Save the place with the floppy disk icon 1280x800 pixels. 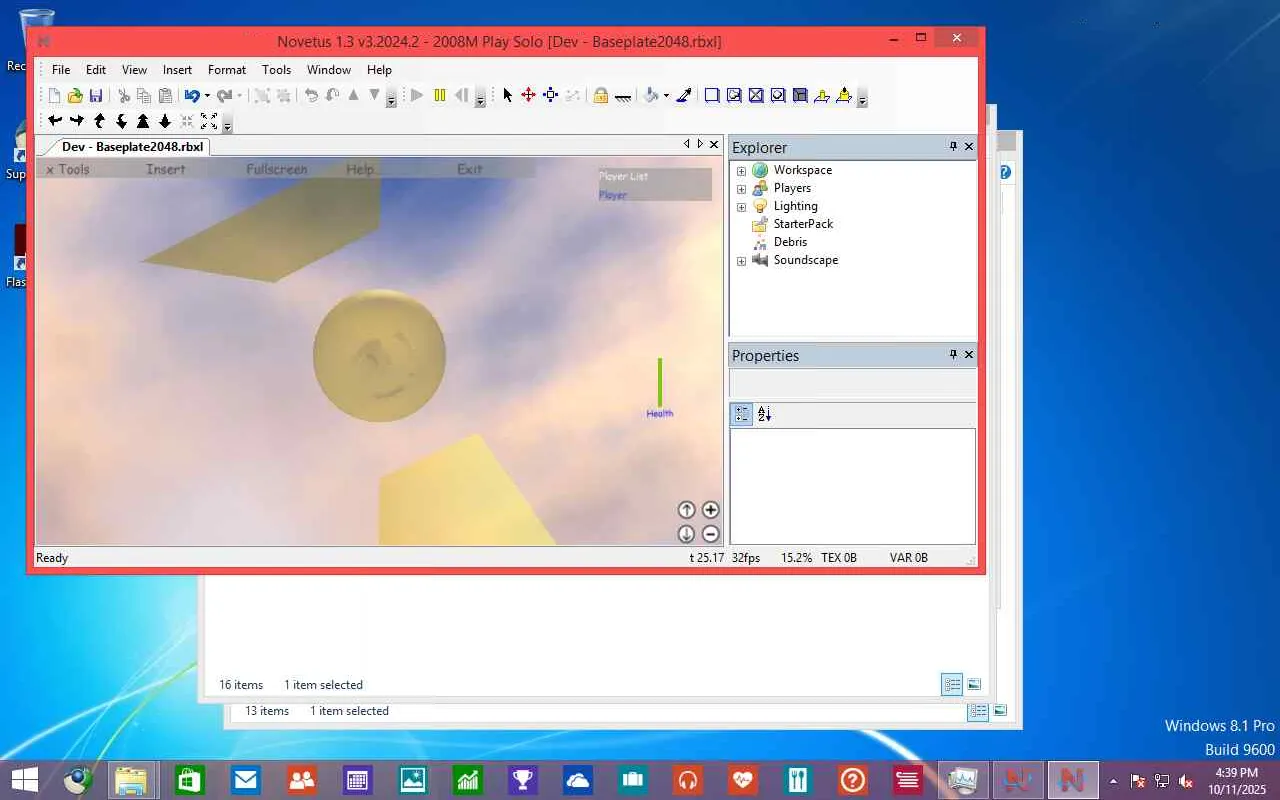(96, 96)
